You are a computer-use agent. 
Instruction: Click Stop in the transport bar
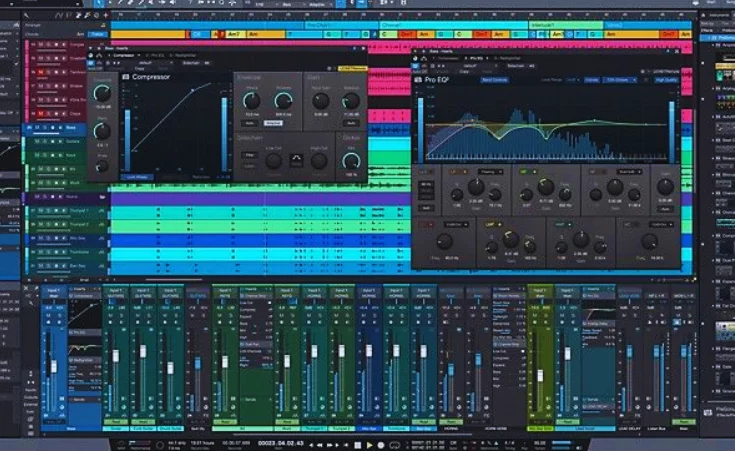(357, 444)
